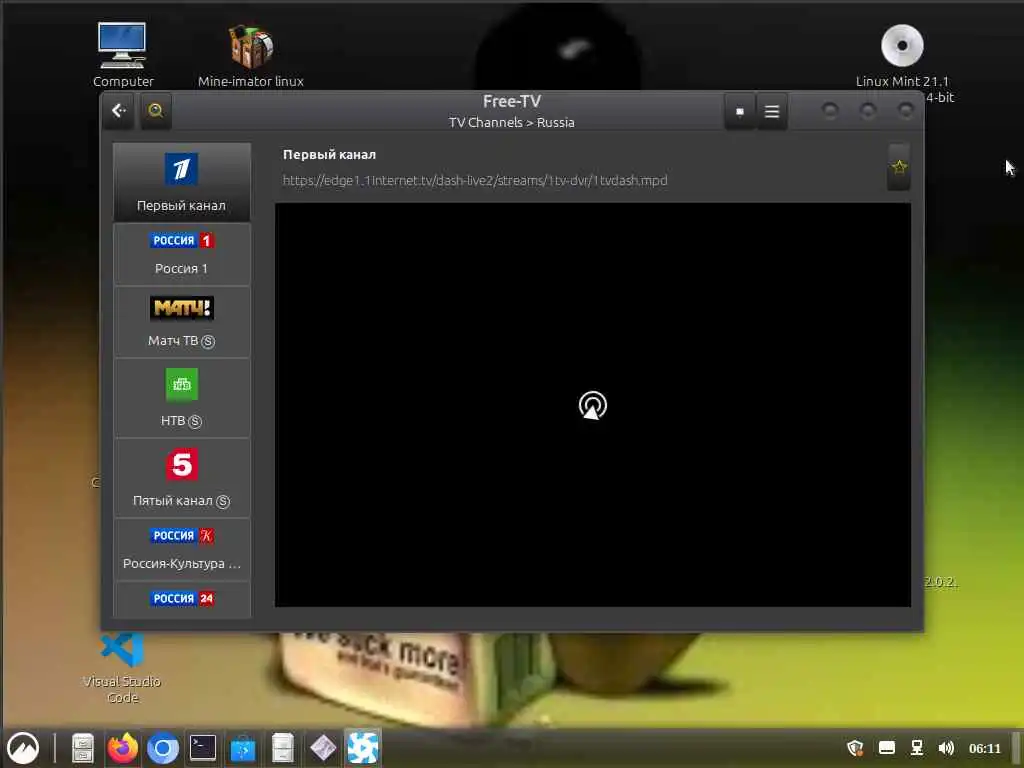Click the casting icon in video area
Viewport: 1024px width, 768px height.
pyautogui.click(x=593, y=406)
